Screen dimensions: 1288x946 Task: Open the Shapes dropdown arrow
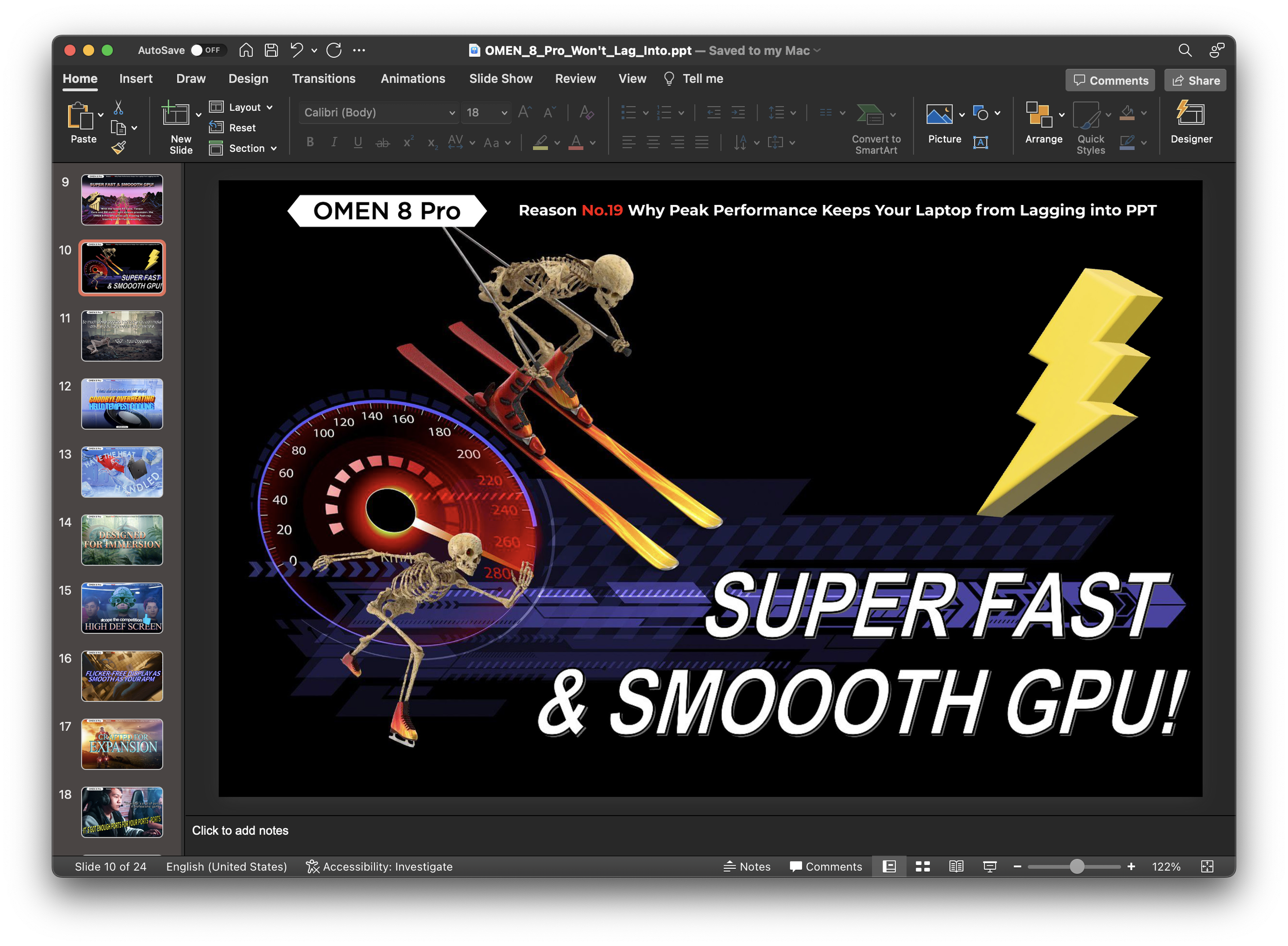997,113
